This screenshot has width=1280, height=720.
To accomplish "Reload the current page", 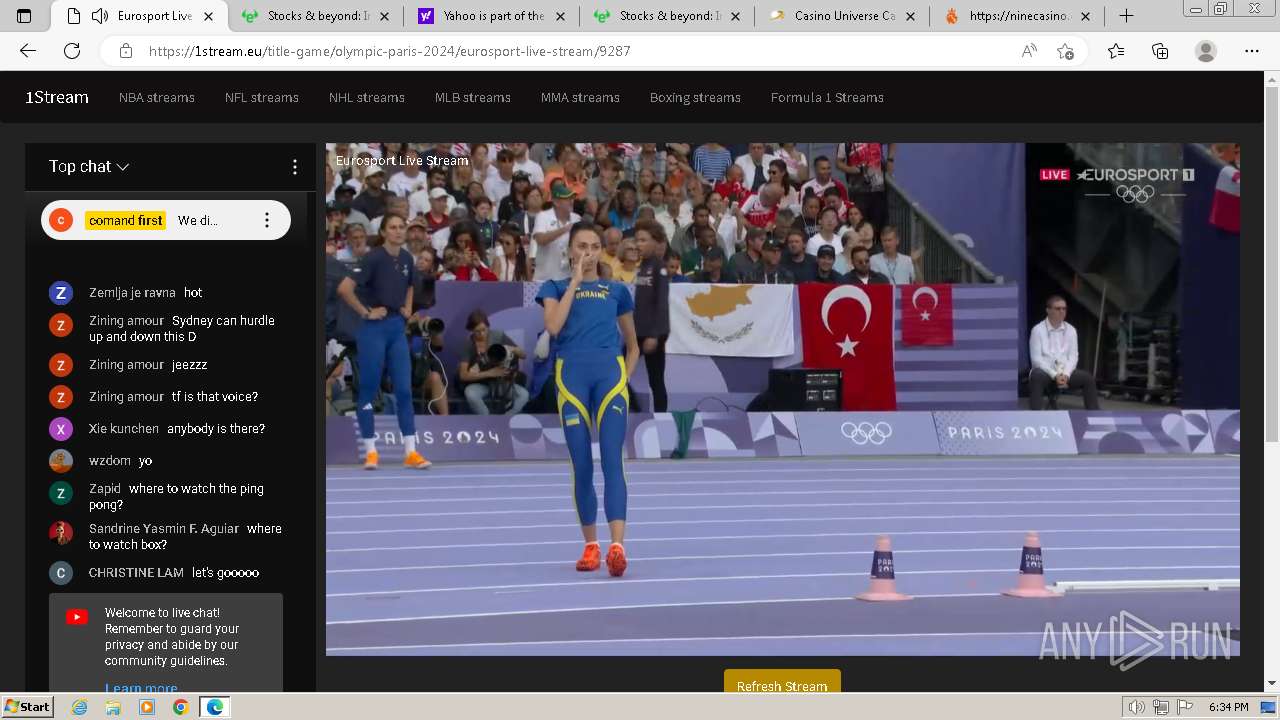I will click(x=72, y=51).
